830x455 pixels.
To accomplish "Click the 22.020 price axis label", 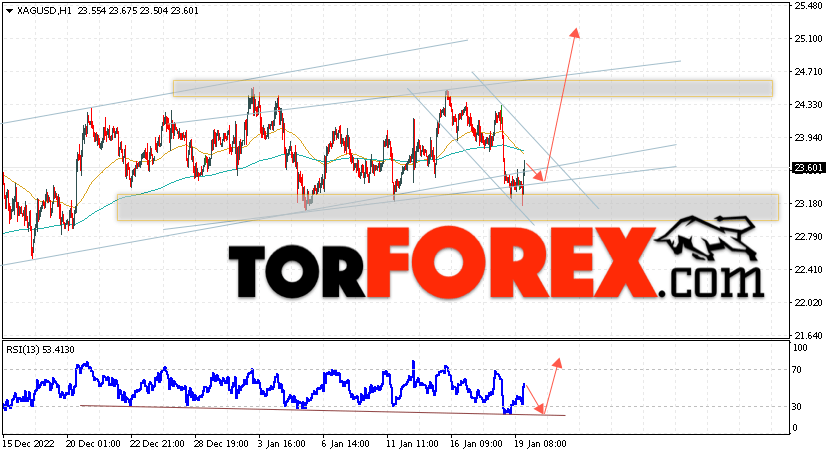I will 808,303.
